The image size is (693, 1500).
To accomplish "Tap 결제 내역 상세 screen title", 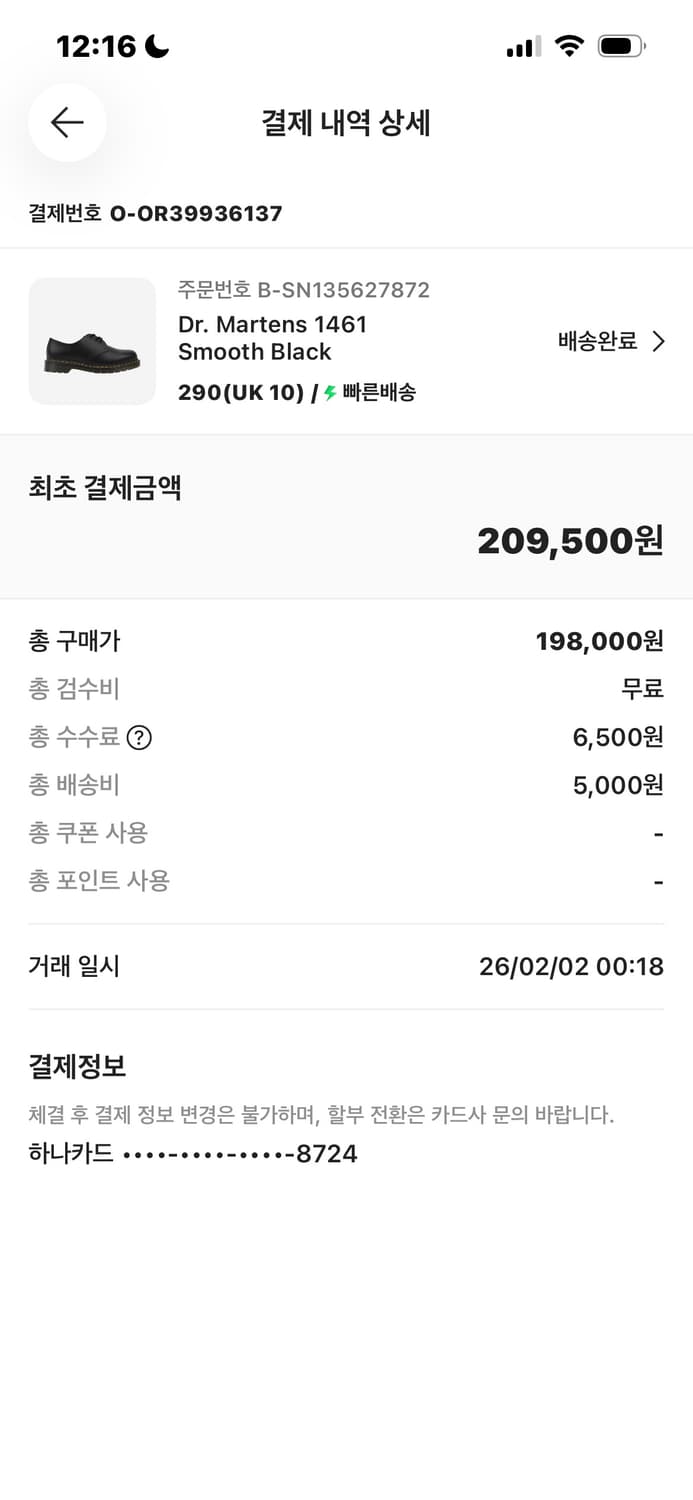I will 346,122.
